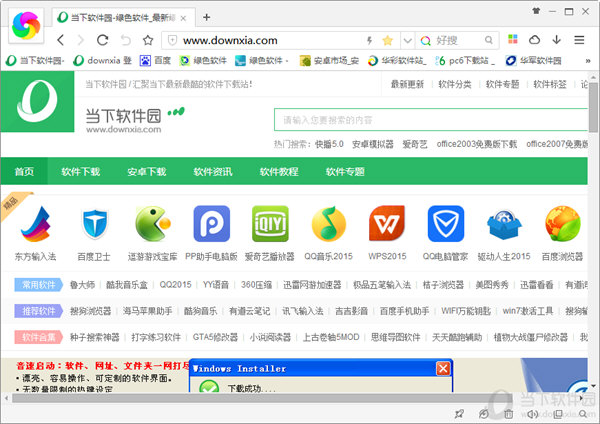Click the 软件合集 category label

39,337
